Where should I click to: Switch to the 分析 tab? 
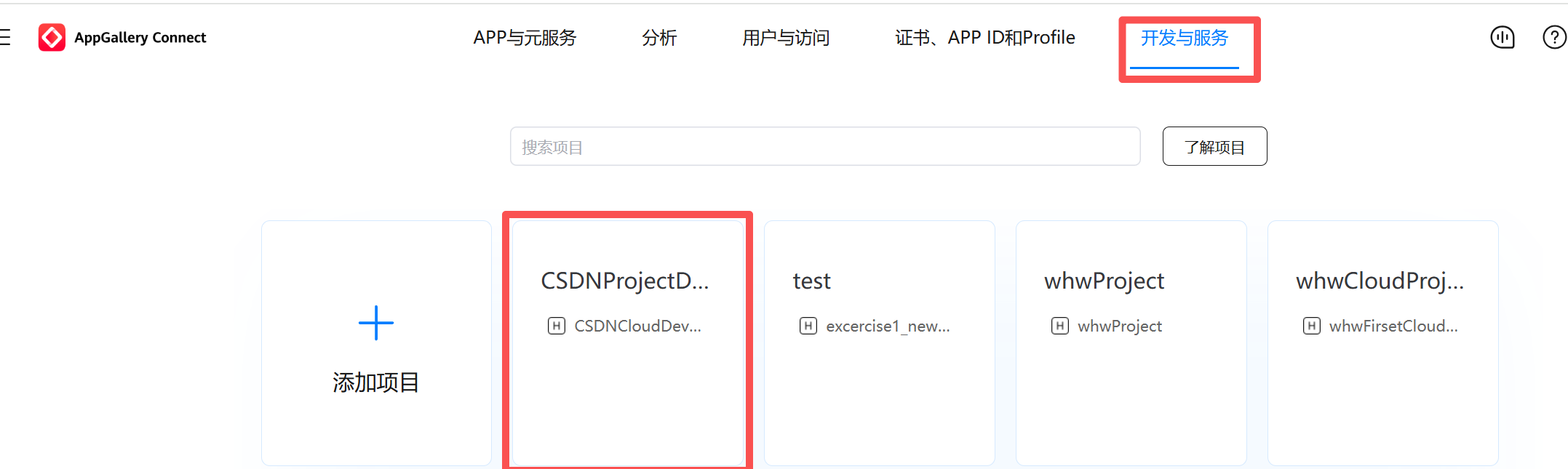tap(659, 38)
